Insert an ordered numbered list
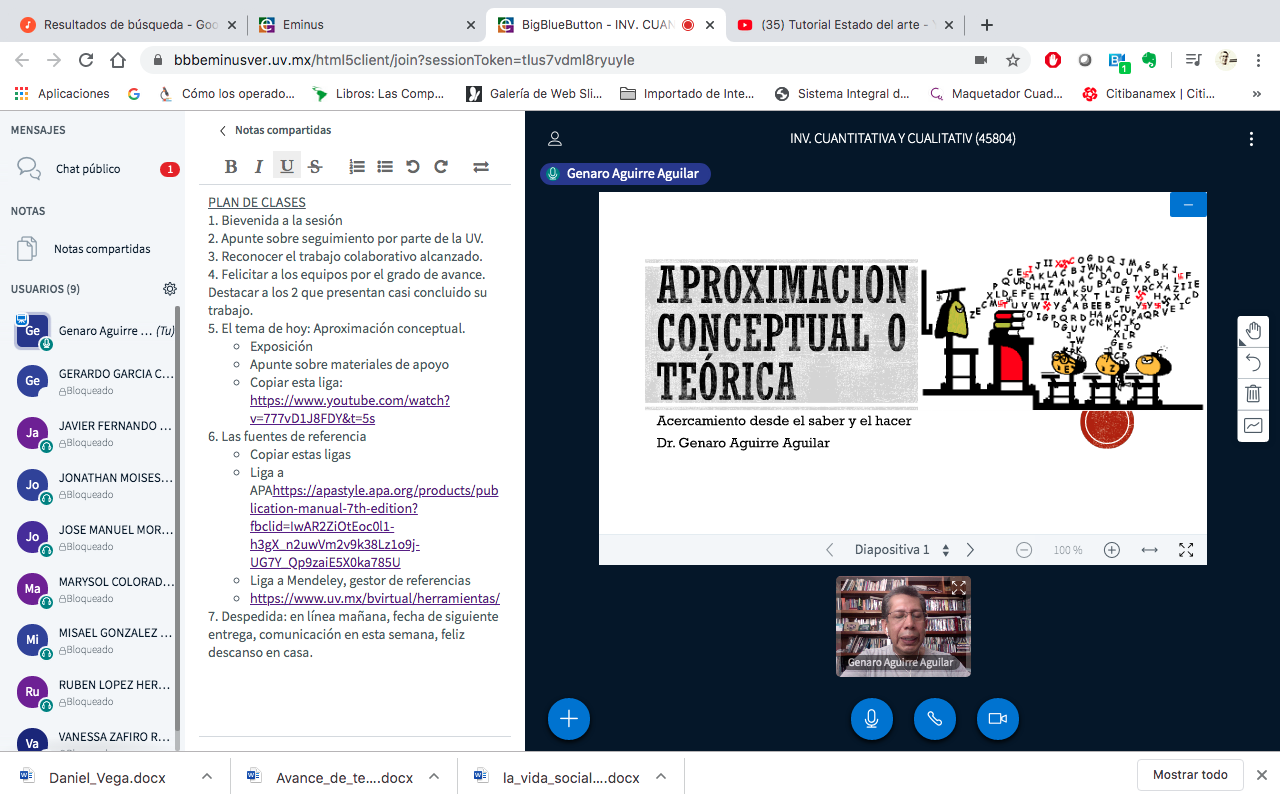 coord(357,167)
